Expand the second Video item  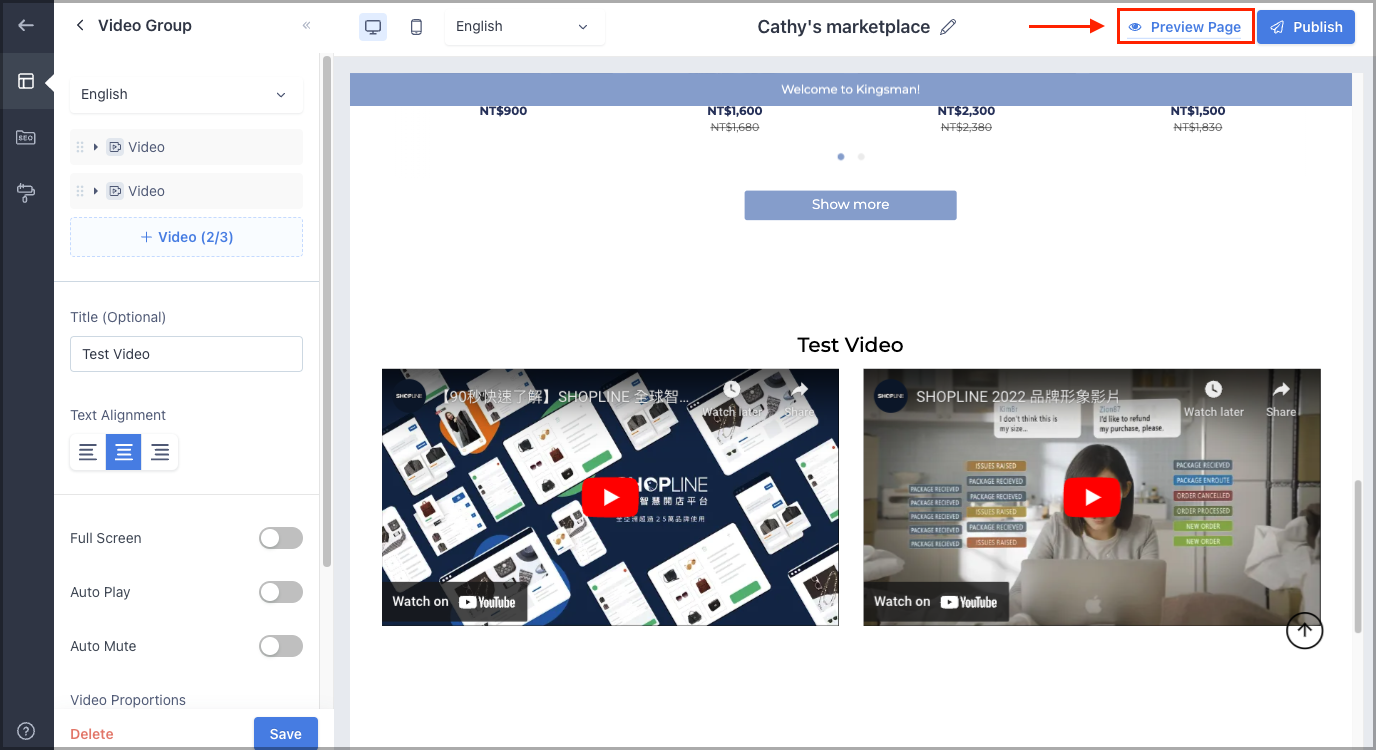coord(95,191)
